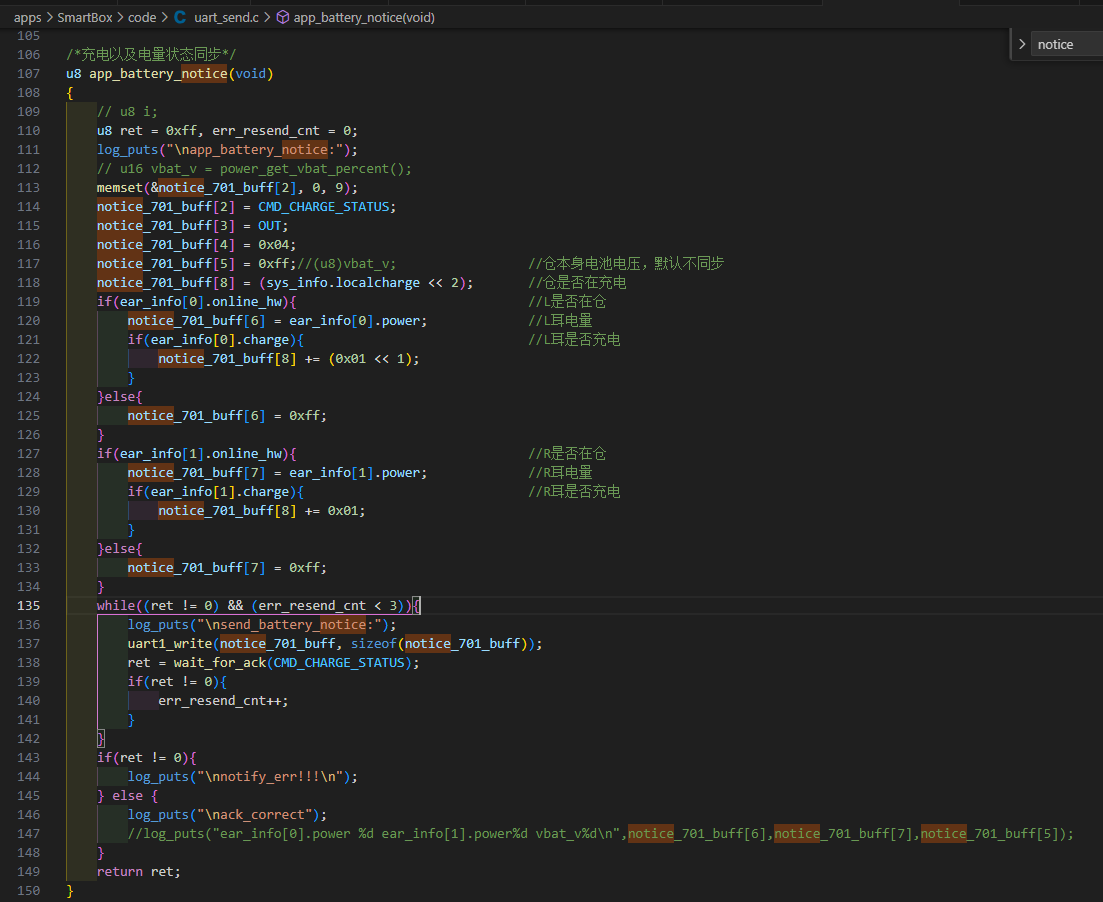Click the "memset" call on line 113
This screenshot has width=1103, height=902.
click(x=120, y=187)
